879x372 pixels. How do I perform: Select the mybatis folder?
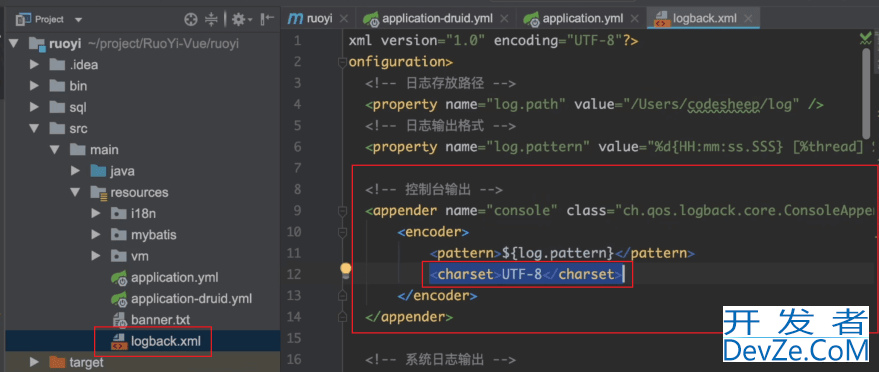click(x=154, y=235)
